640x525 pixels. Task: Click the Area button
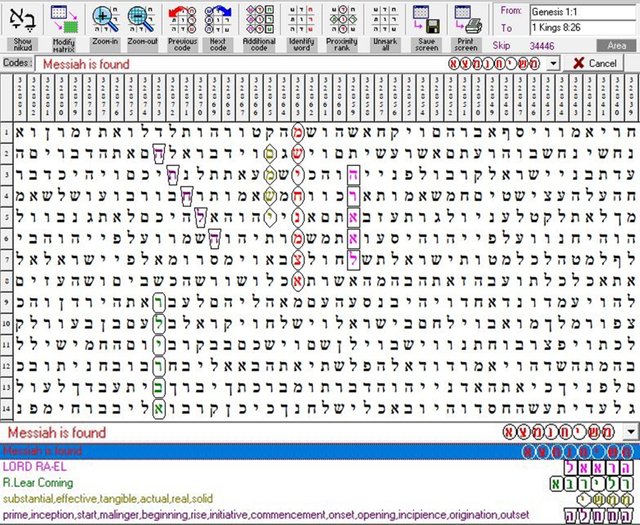(617, 46)
